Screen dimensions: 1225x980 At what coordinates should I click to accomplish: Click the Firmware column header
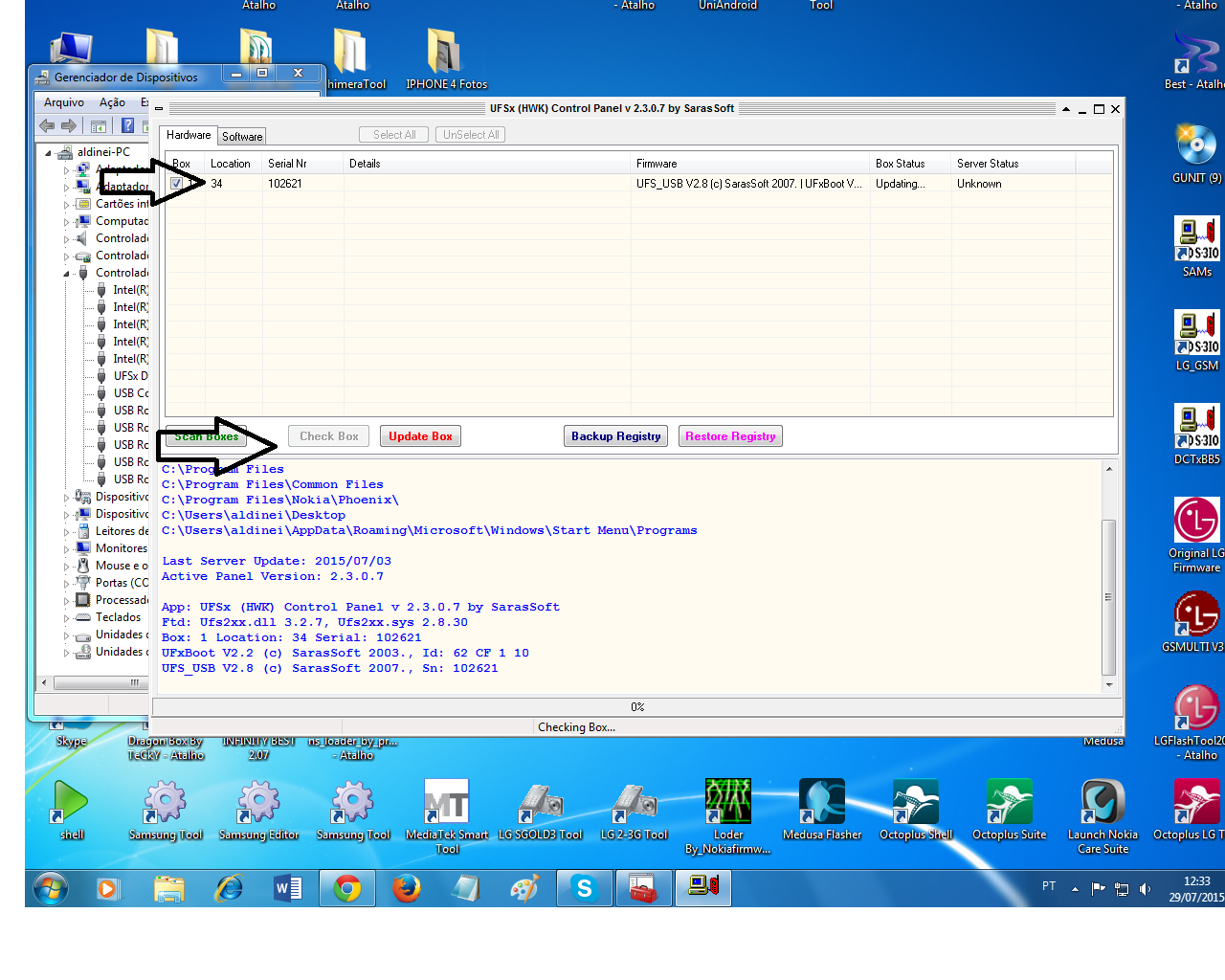pyautogui.click(x=750, y=164)
